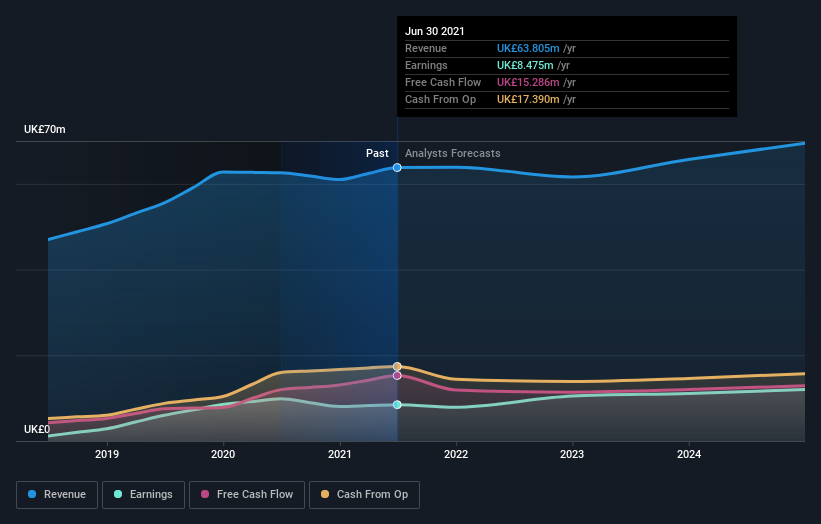The height and width of the screenshot is (524, 821).
Task: Click the 2019 x-axis label
Action: pyautogui.click(x=107, y=454)
